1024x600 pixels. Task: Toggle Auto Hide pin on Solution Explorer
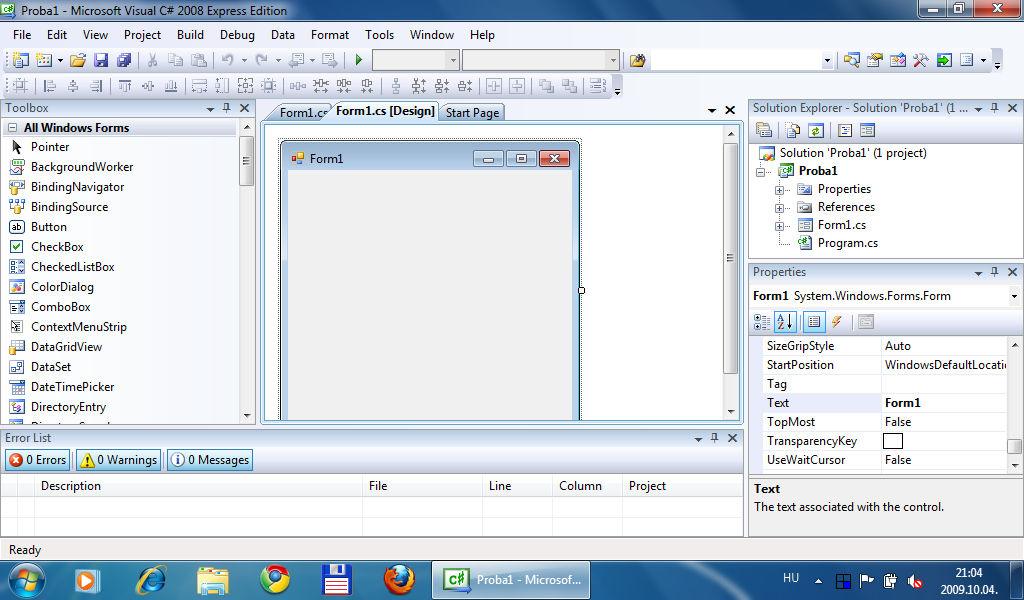(x=995, y=108)
